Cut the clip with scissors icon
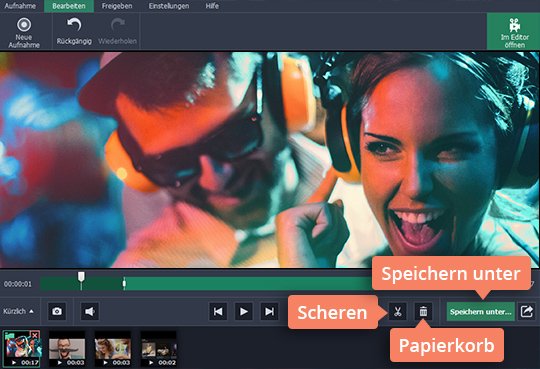This screenshot has width=540, height=369. point(398,311)
